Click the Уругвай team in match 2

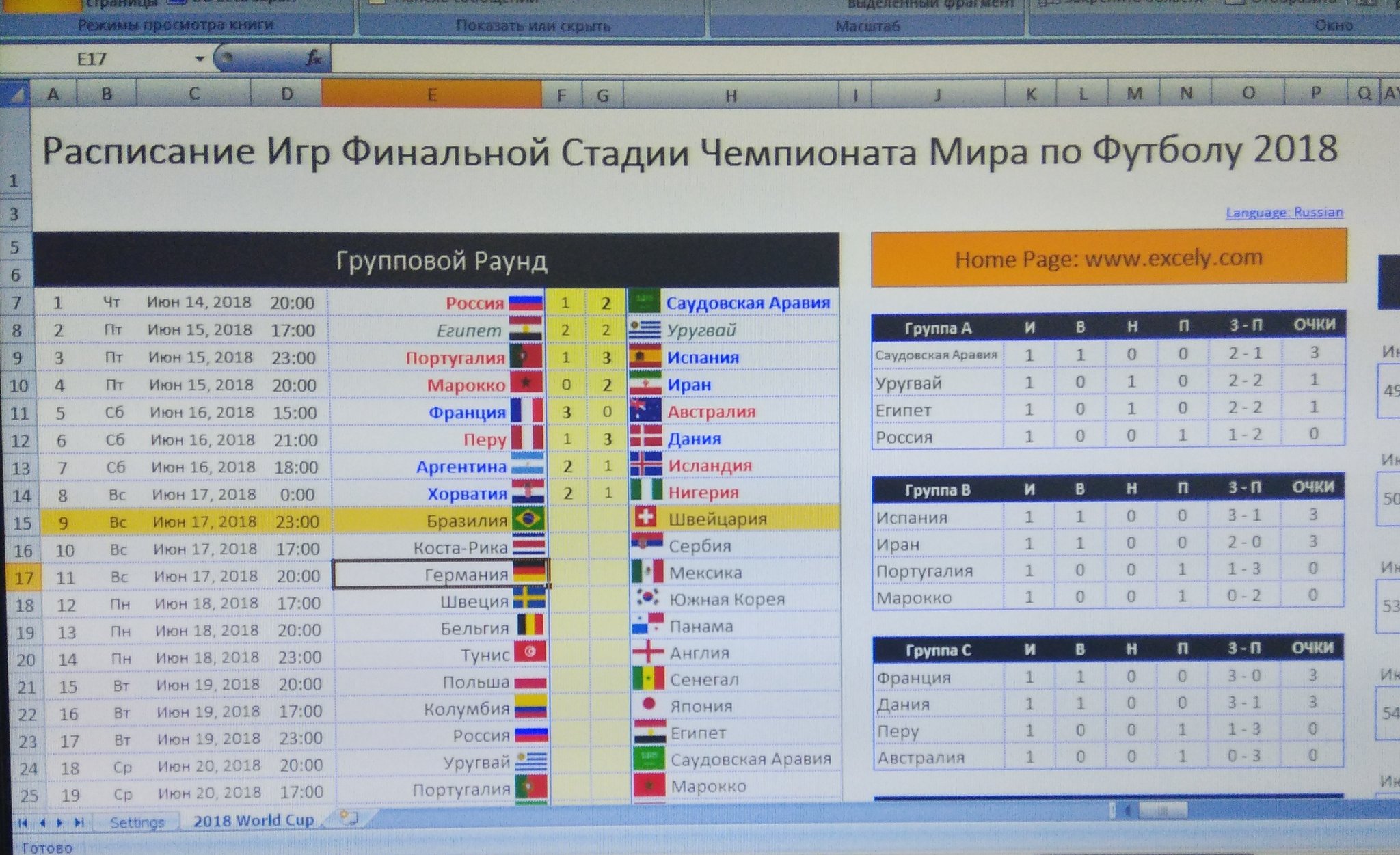[x=701, y=330]
